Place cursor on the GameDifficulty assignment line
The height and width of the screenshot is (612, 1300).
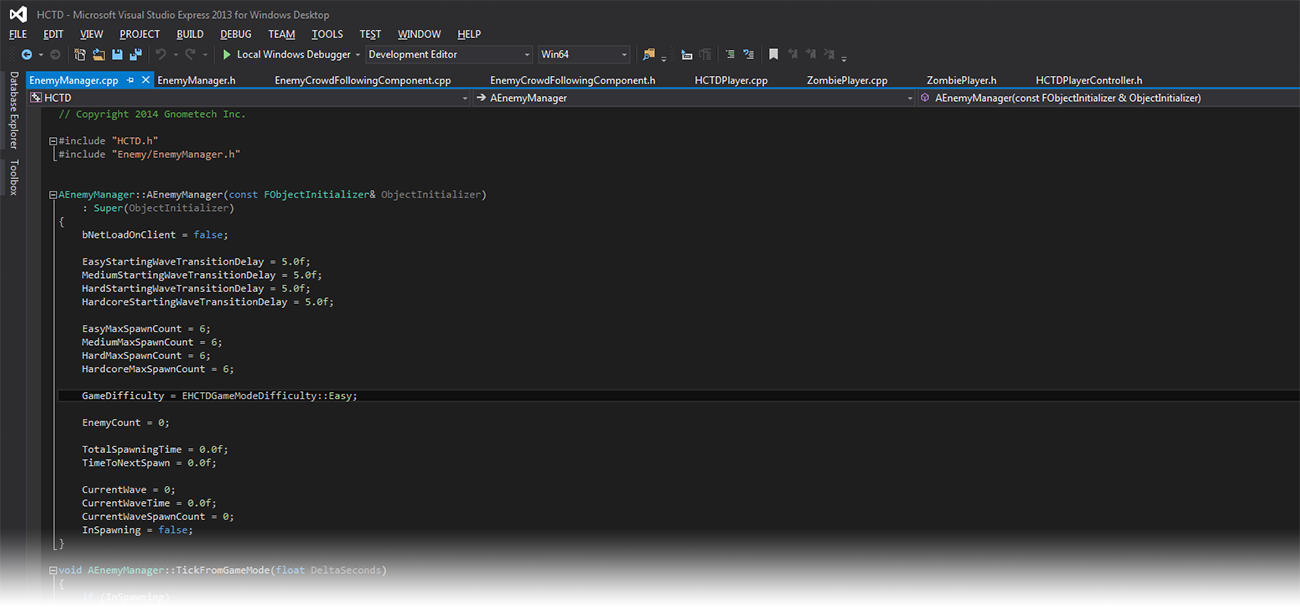[219, 396]
